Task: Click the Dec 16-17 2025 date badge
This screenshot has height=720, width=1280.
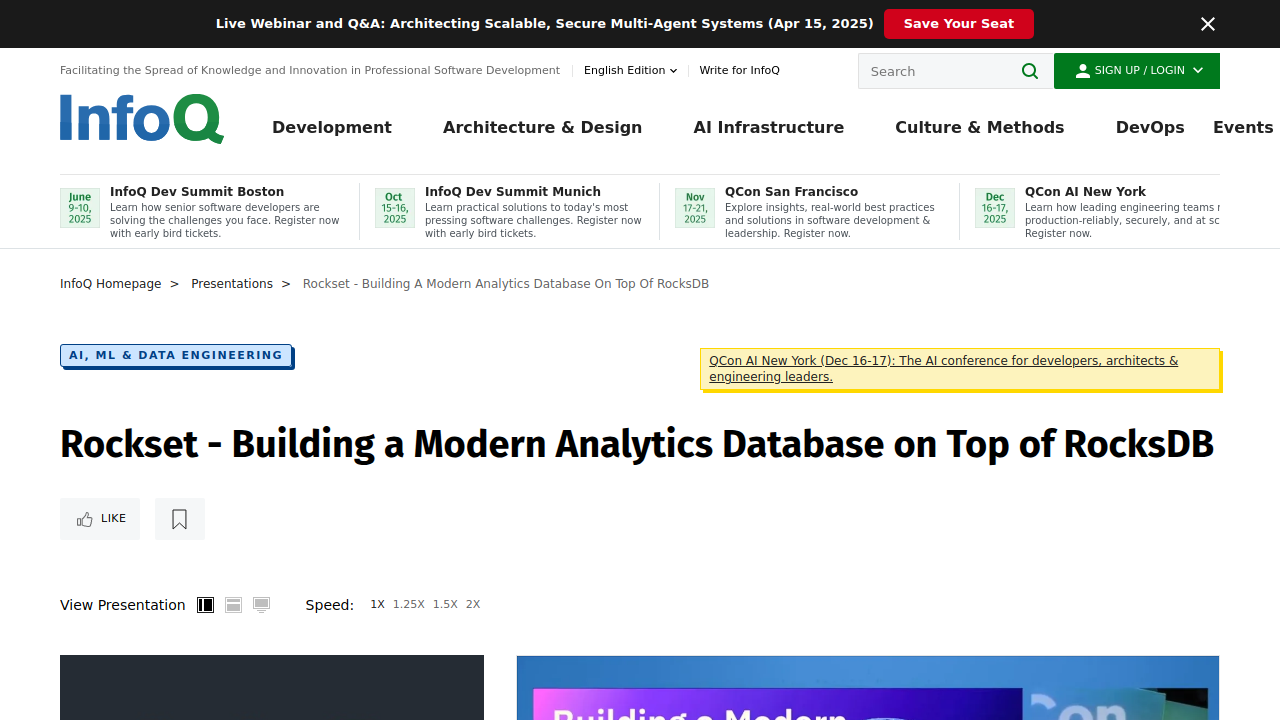Action: 995,208
